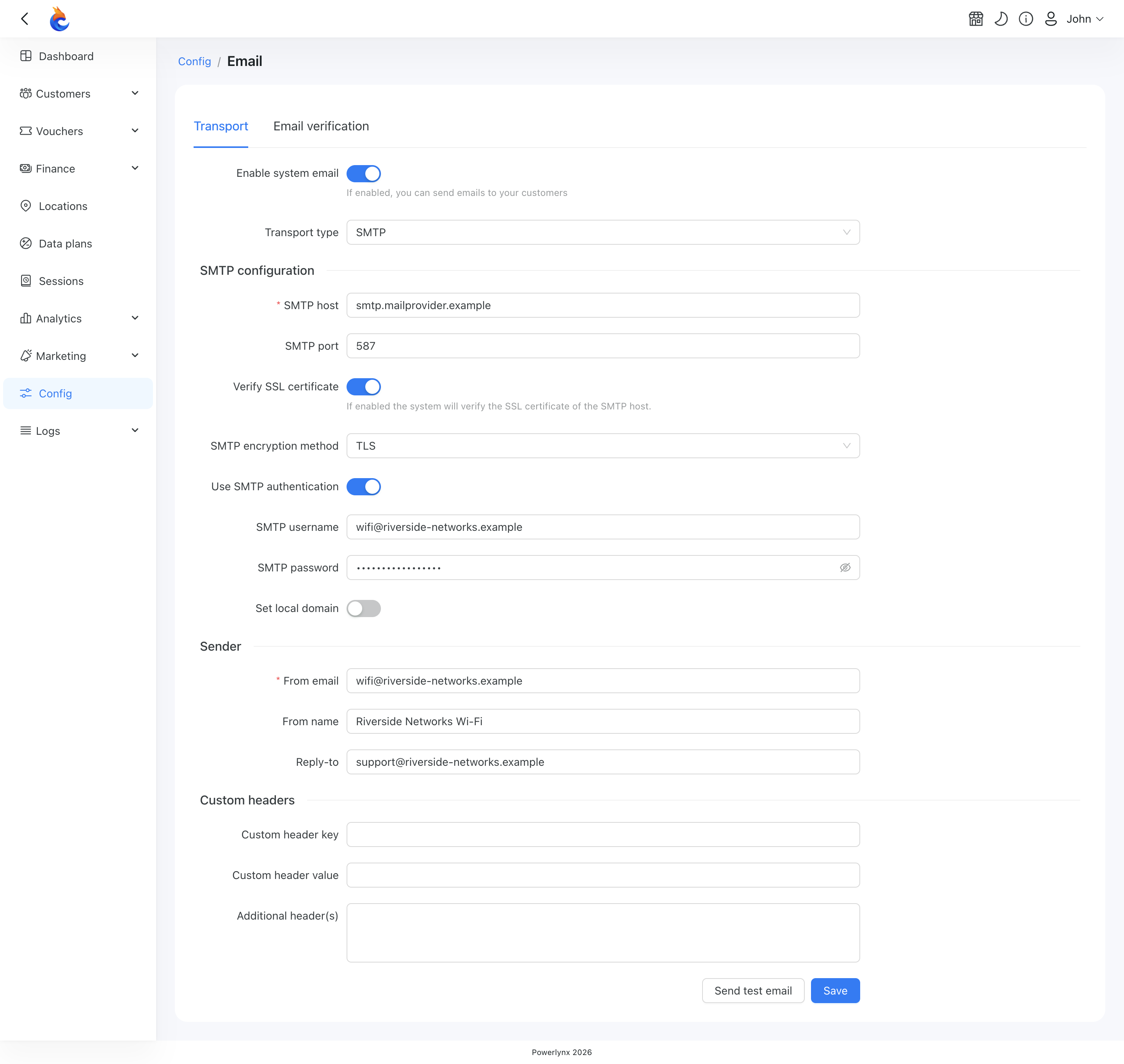This screenshot has width=1124, height=1064.
Task: Click the Finance money icon
Action: [x=25, y=169]
